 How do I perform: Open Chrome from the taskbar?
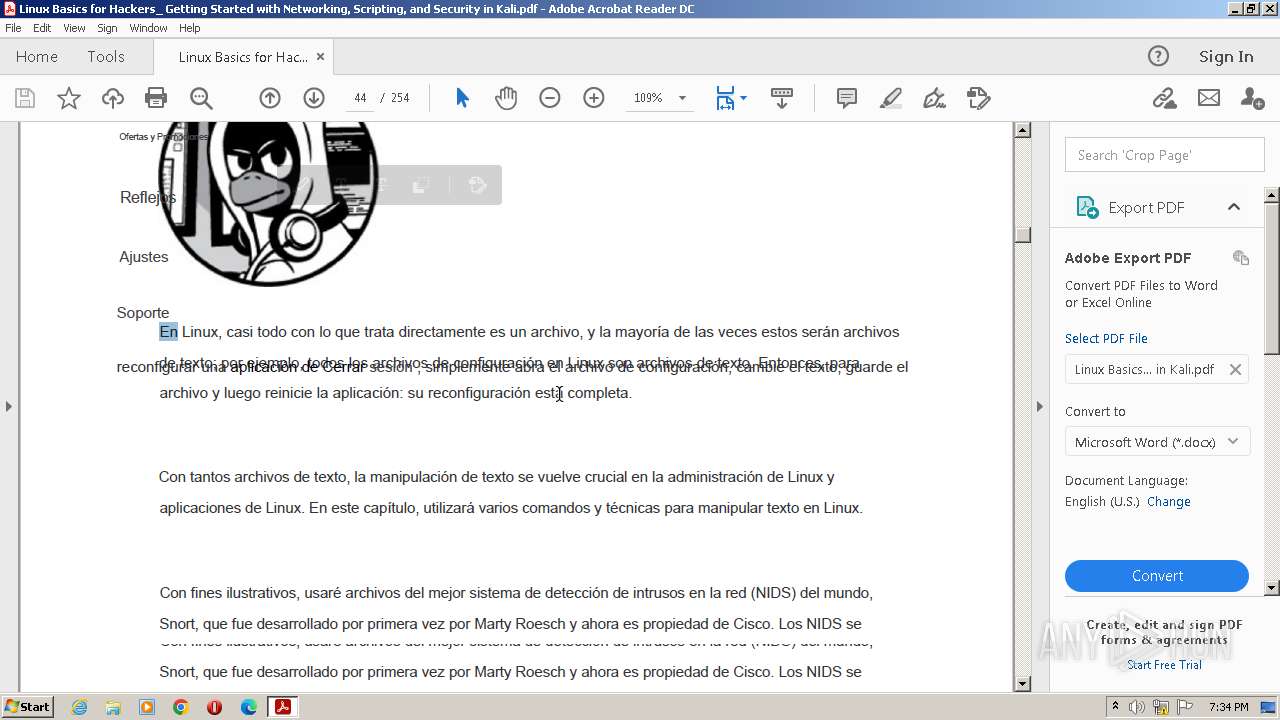pyautogui.click(x=180, y=707)
